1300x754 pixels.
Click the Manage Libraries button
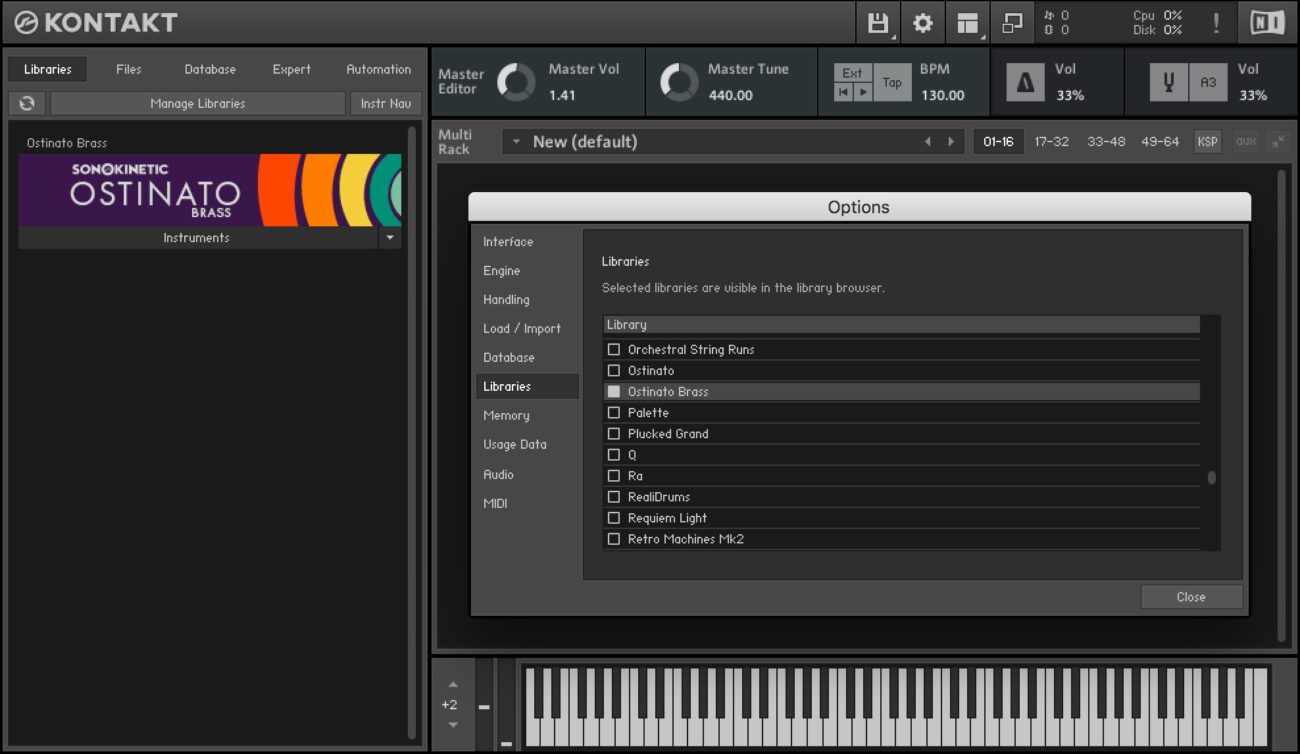pos(197,103)
